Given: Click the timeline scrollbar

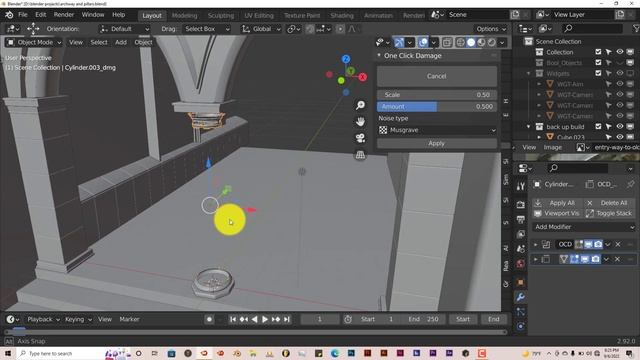Looking at the screenshot, I should (x=256, y=332).
